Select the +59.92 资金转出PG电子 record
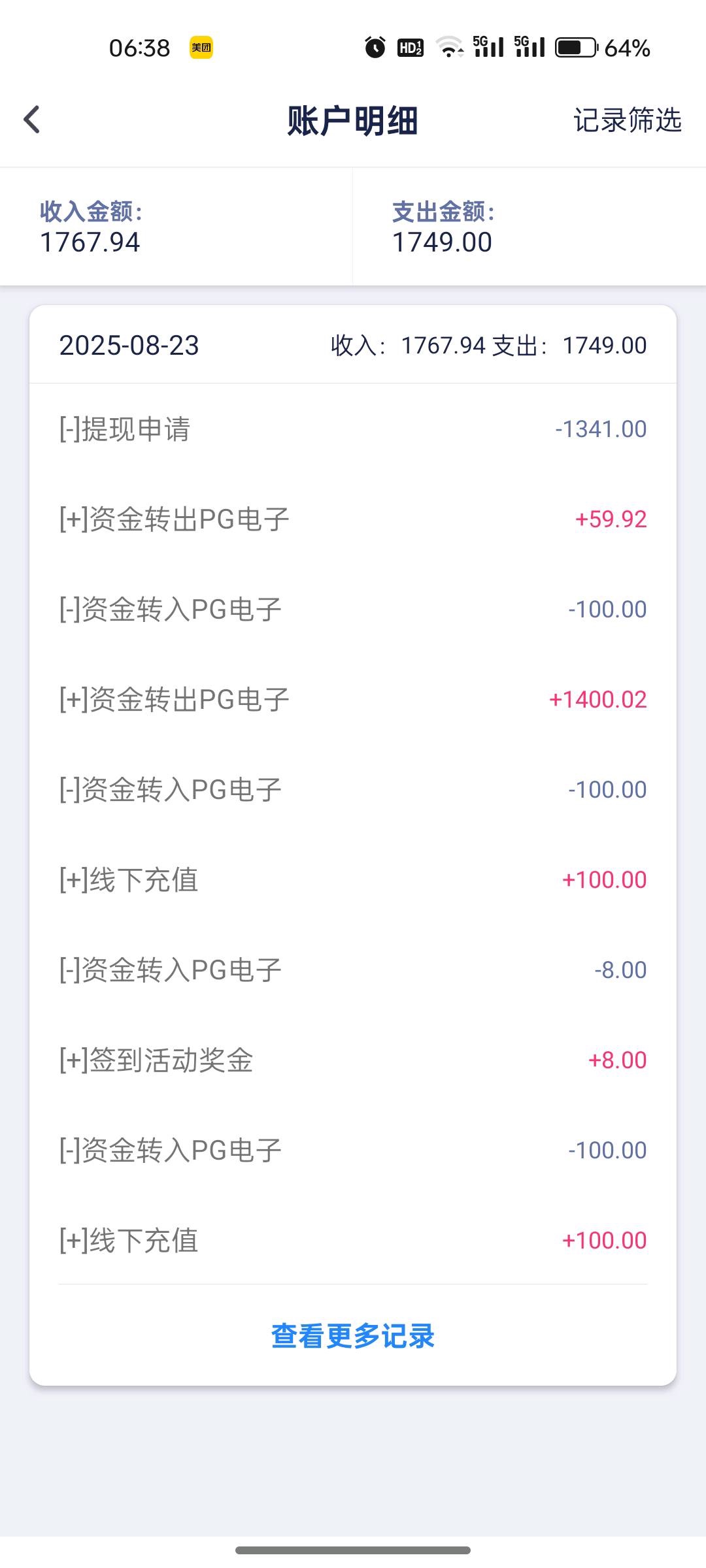The width and height of the screenshot is (706, 1568). pos(353,519)
